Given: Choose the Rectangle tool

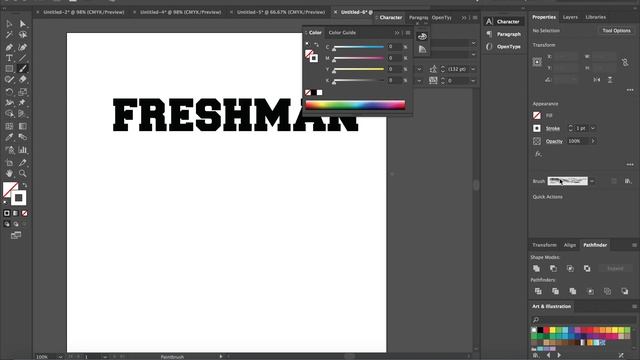Looking at the screenshot, I should [x=9, y=69].
